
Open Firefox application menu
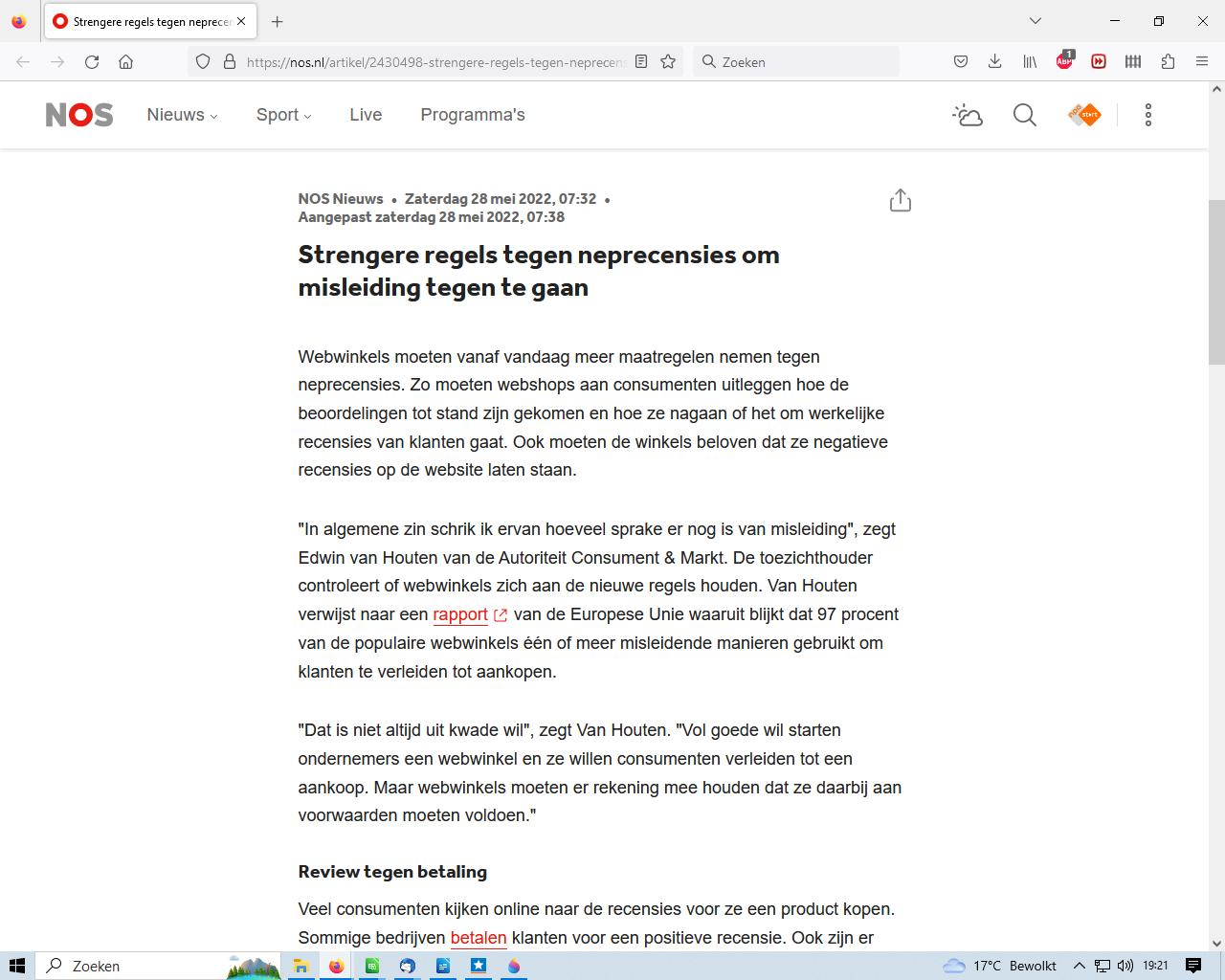tap(1202, 61)
